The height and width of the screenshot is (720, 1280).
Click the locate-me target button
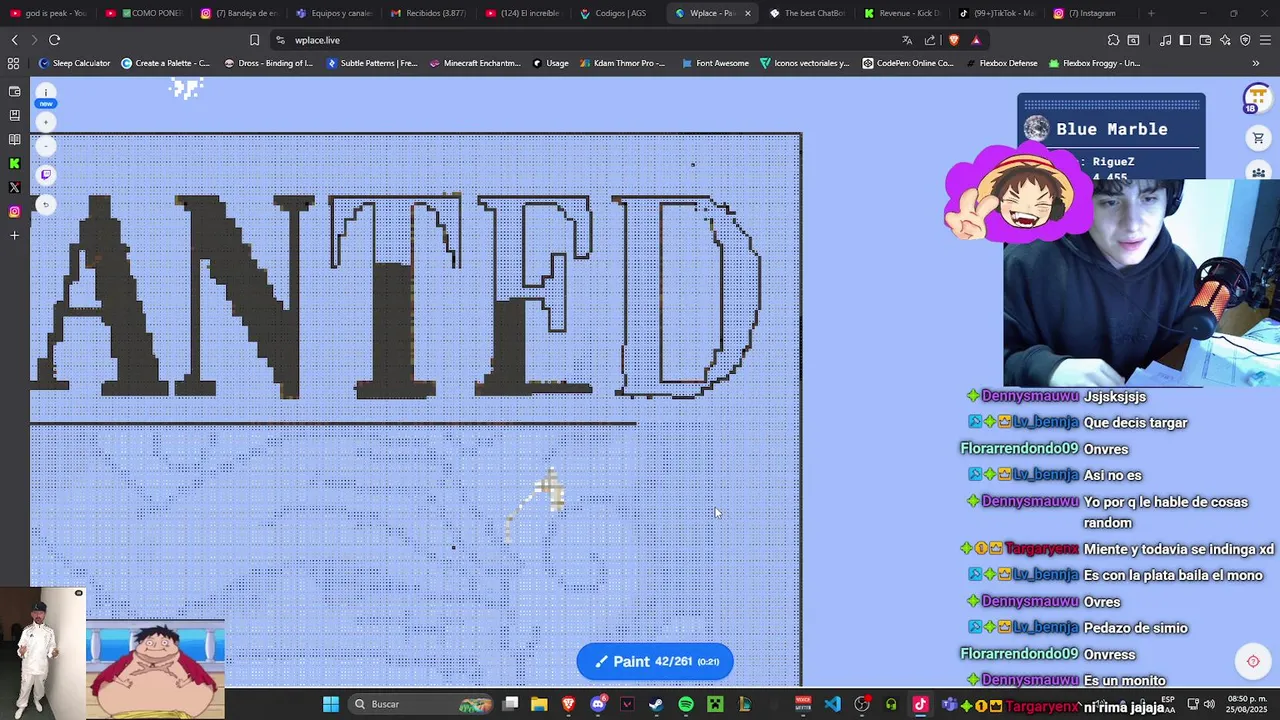tap(1253, 661)
